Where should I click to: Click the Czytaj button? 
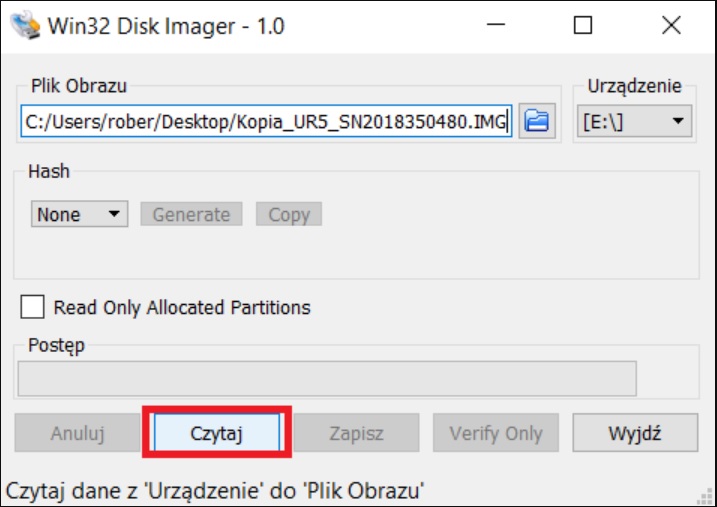point(217,432)
